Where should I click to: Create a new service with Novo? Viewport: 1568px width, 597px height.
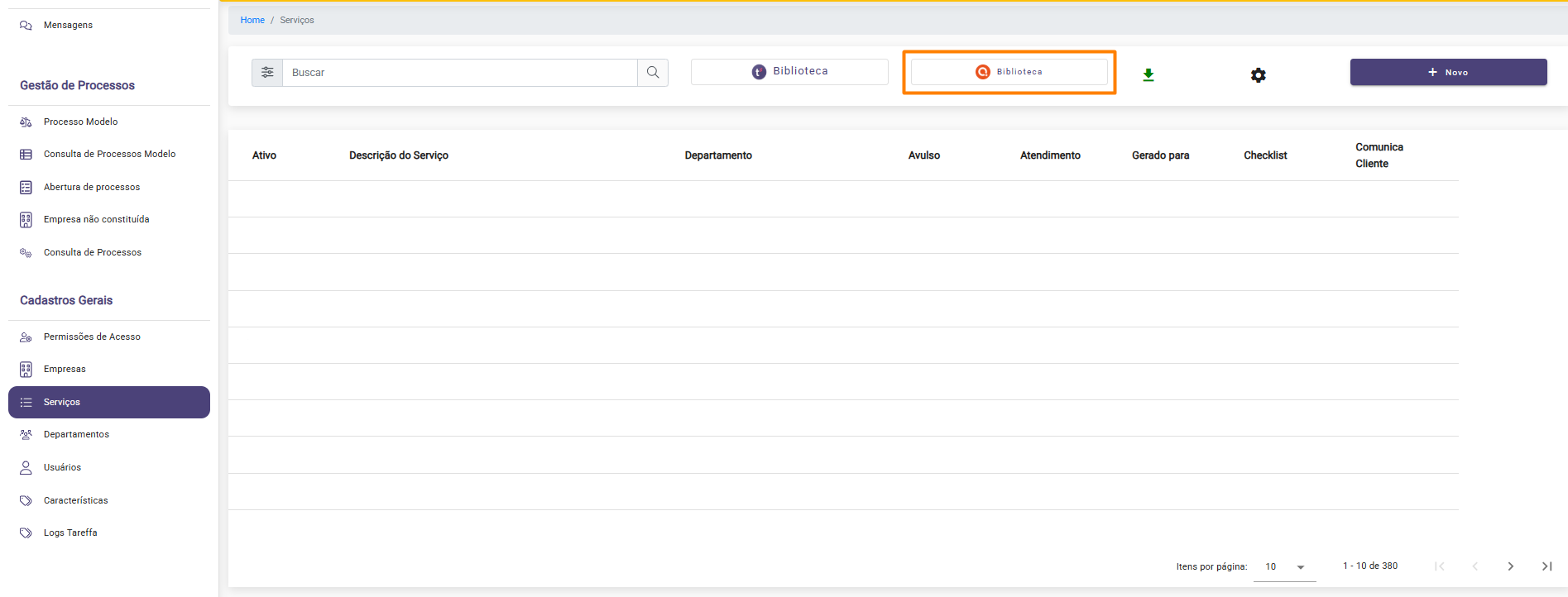coord(1448,73)
